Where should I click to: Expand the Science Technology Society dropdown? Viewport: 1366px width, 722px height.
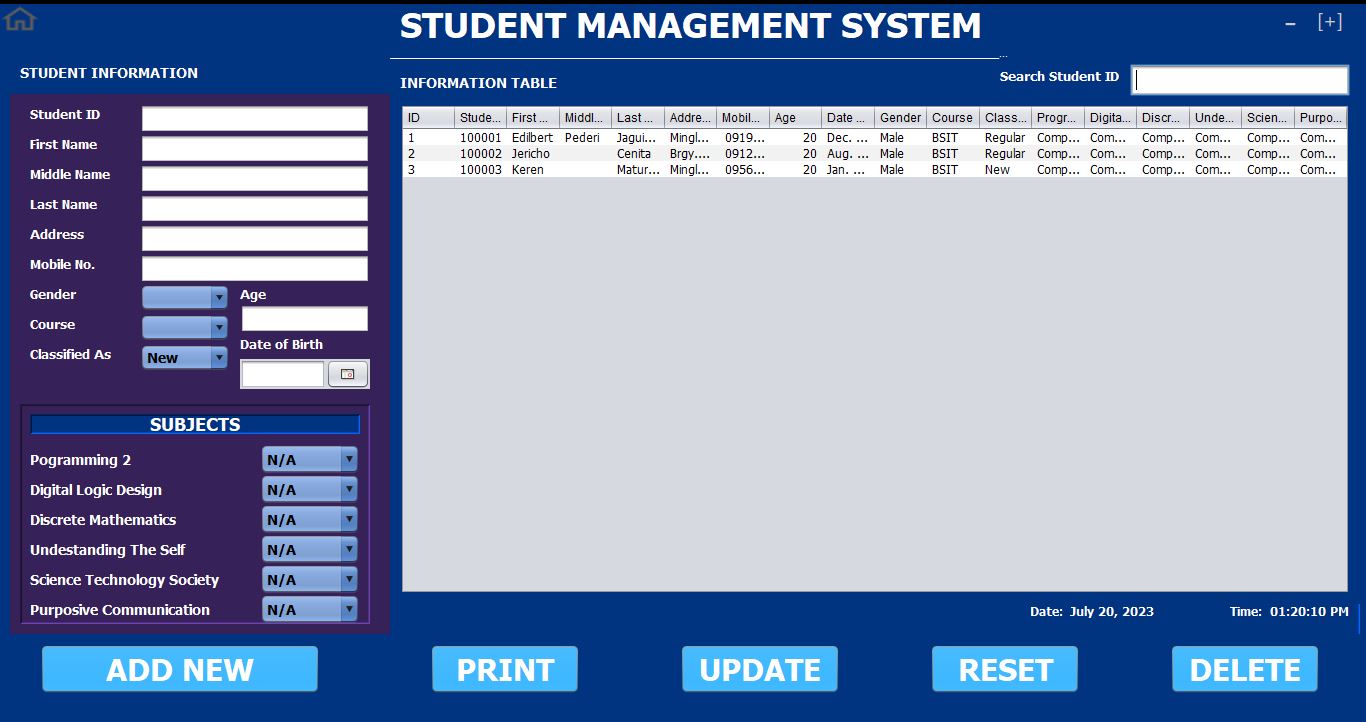click(309, 580)
